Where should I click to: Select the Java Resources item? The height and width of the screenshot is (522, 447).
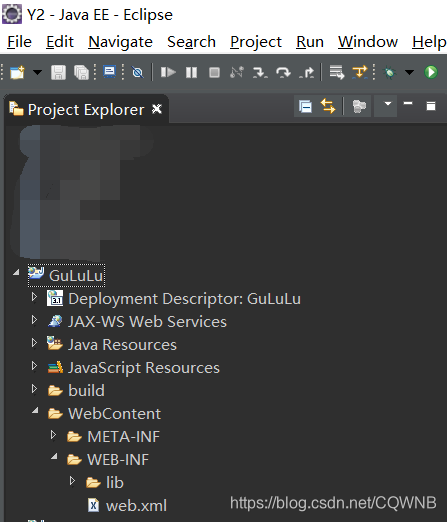point(122,345)
